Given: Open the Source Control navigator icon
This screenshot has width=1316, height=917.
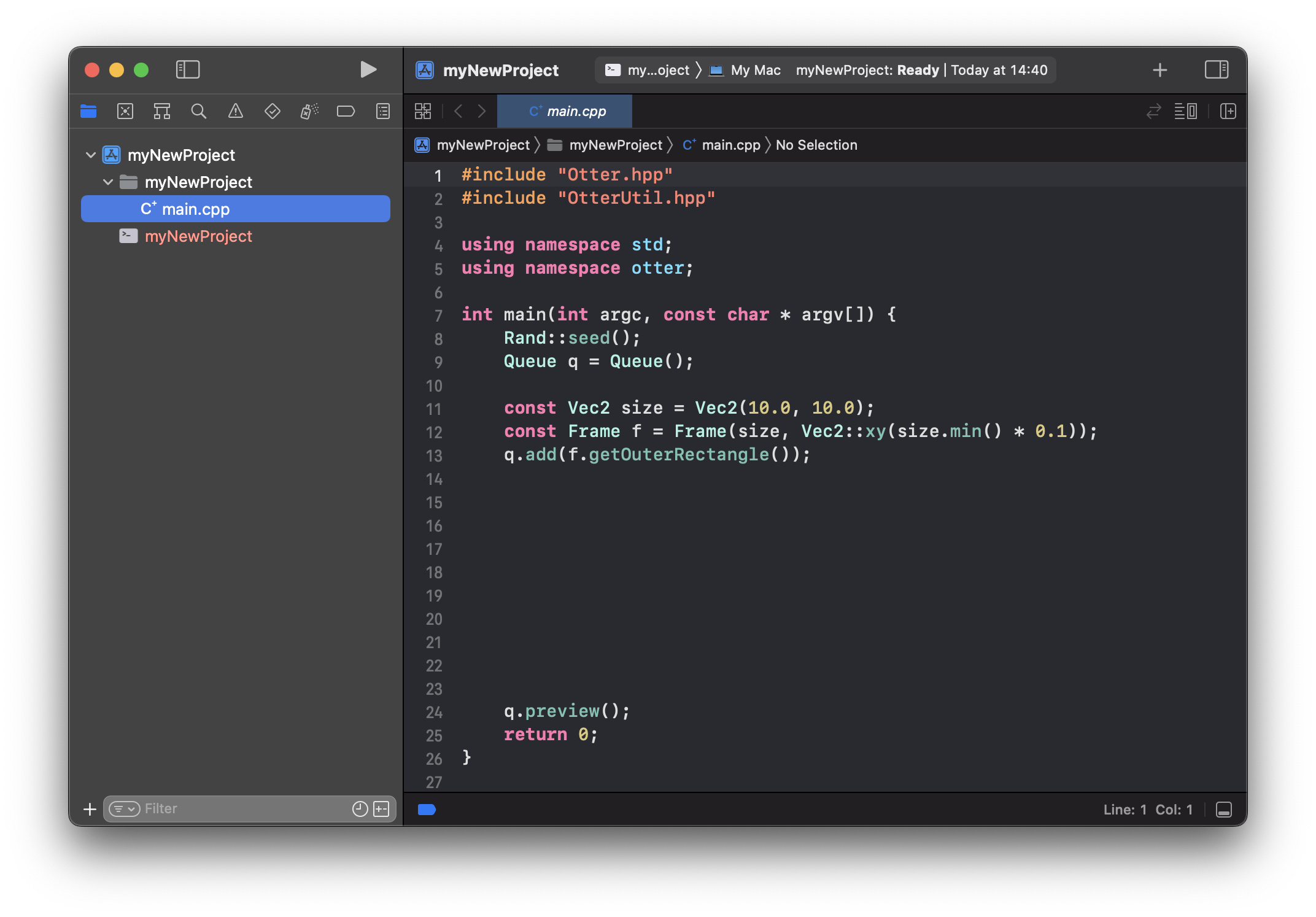Looking at the screenshot, I should coord(125,111).
